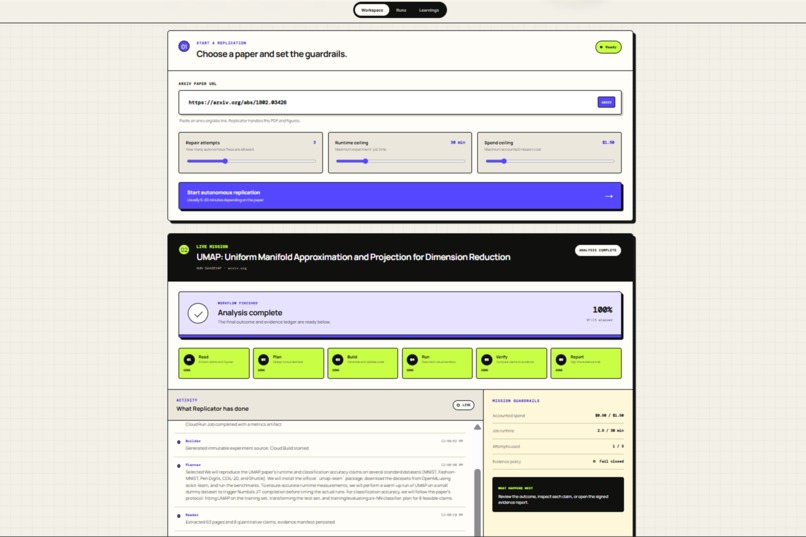Open the Learnings tab

tap(429, 10)
